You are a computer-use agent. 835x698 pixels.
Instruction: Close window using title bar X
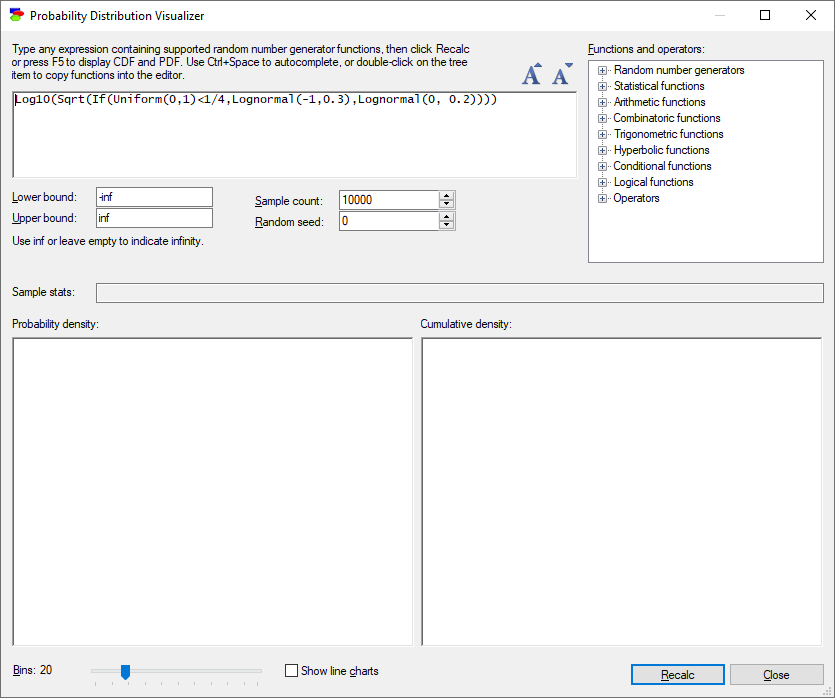(x=811, y=15)
